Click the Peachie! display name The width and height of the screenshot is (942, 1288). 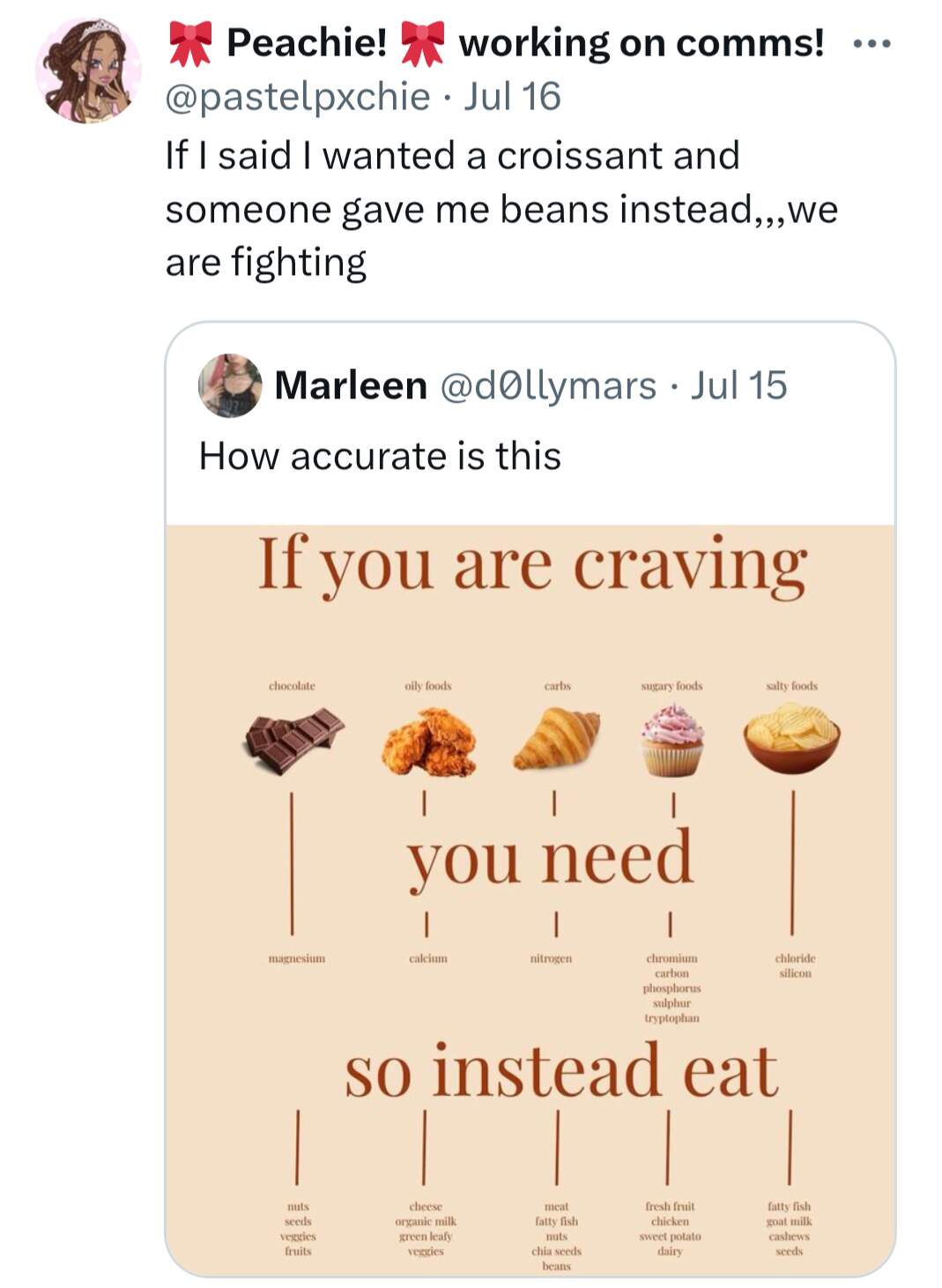tap(307, 41)
